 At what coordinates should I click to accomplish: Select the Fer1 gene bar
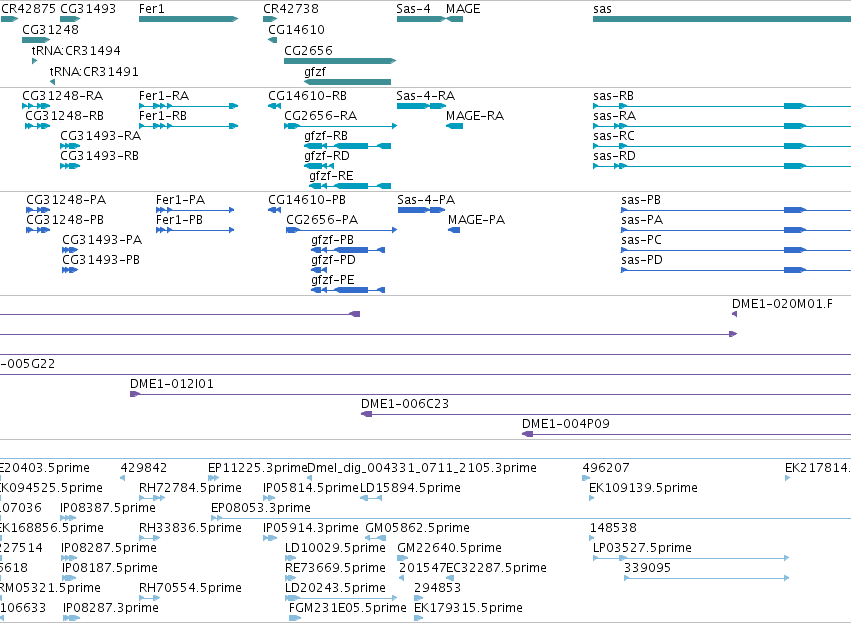(x=188, y=19)
